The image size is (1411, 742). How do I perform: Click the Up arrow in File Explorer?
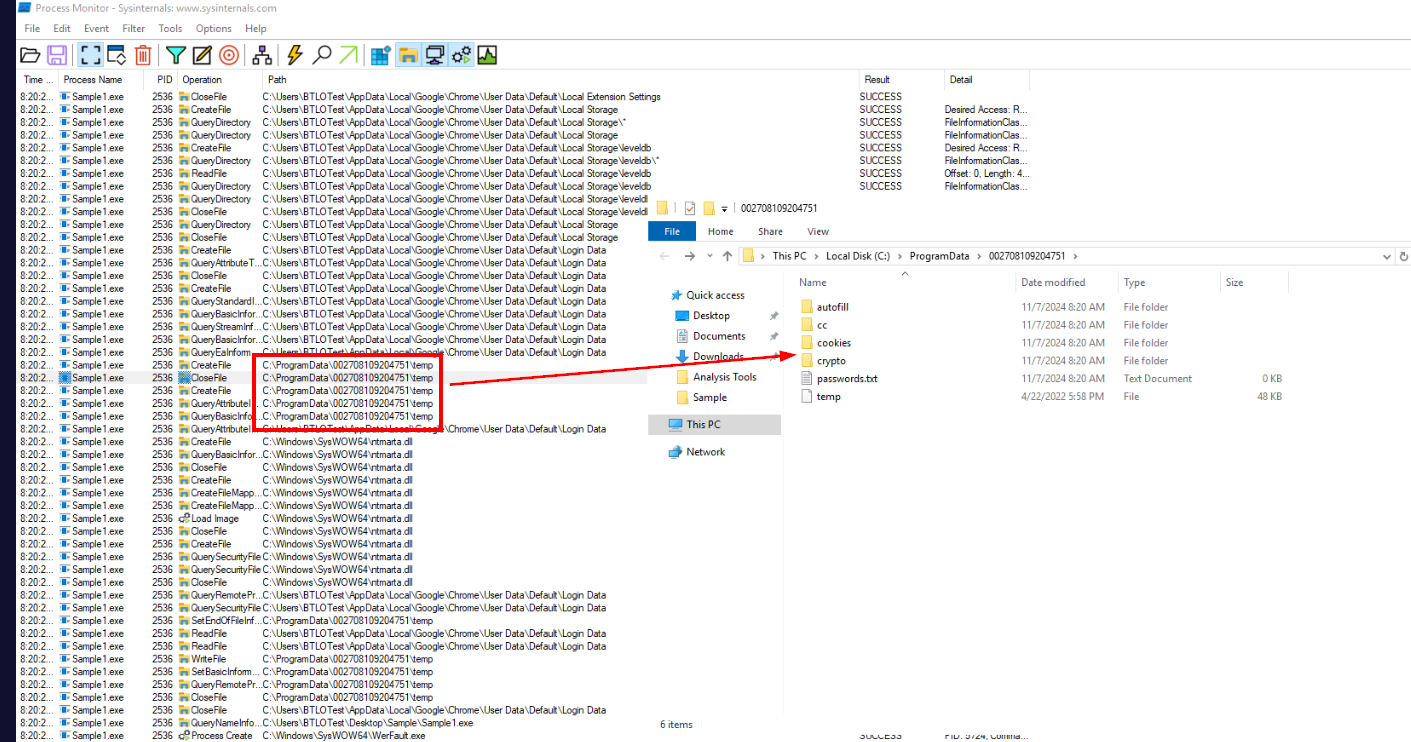[x=727, y=256]
